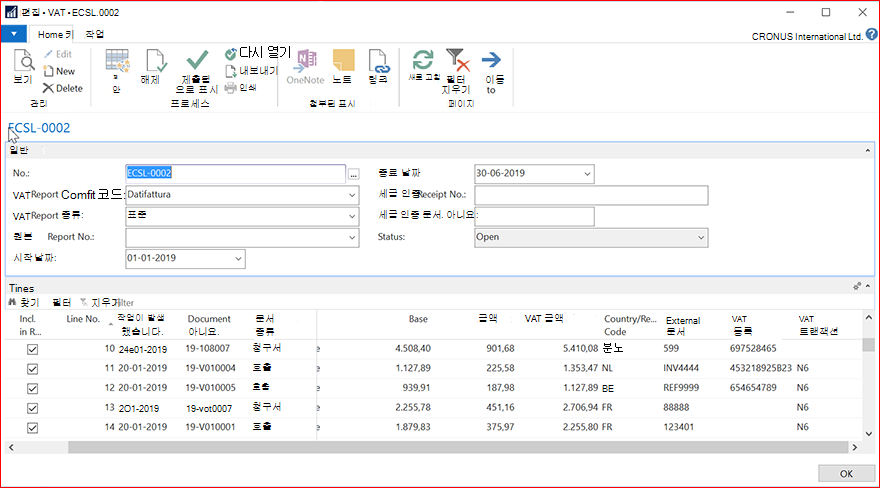Toggle Incl. in Report checkbox for line 10
Image resolution: width=880 pixels, height=488 pixels.
click(x=33, y=349)
